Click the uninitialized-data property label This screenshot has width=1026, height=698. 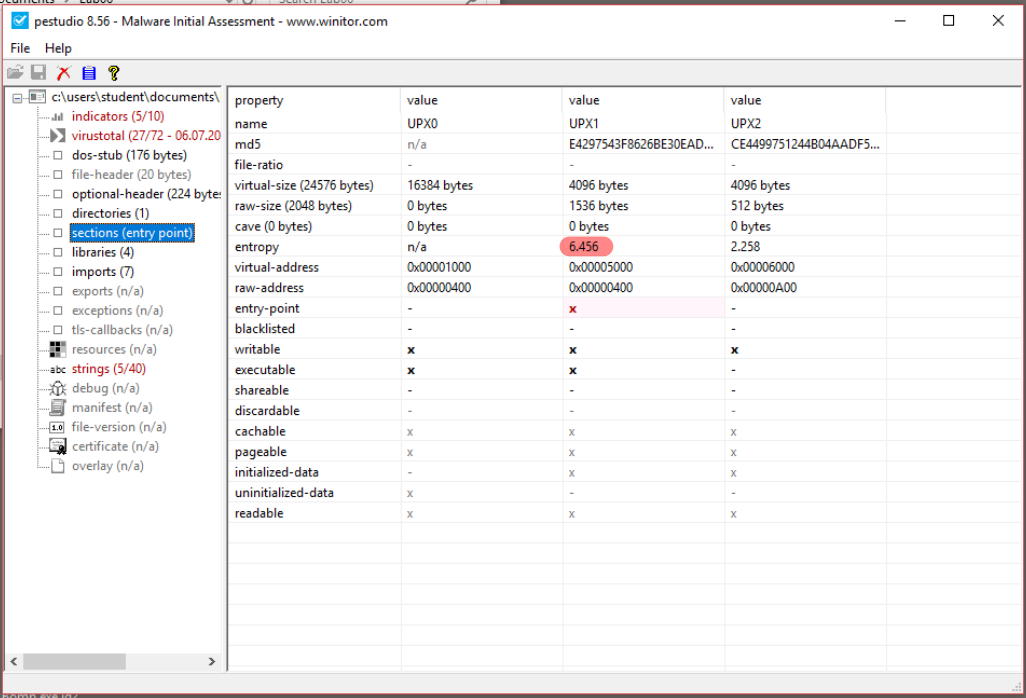pyautogui.click(x=284, y=493)
